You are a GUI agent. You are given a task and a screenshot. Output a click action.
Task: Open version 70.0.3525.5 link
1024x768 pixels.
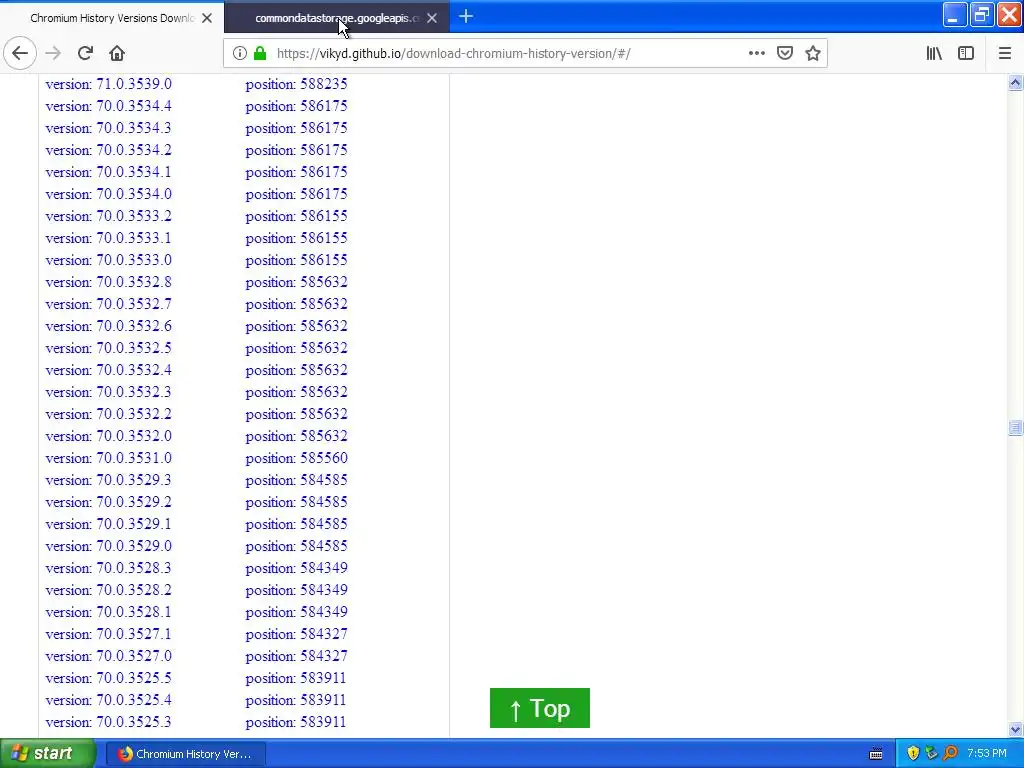108,678
